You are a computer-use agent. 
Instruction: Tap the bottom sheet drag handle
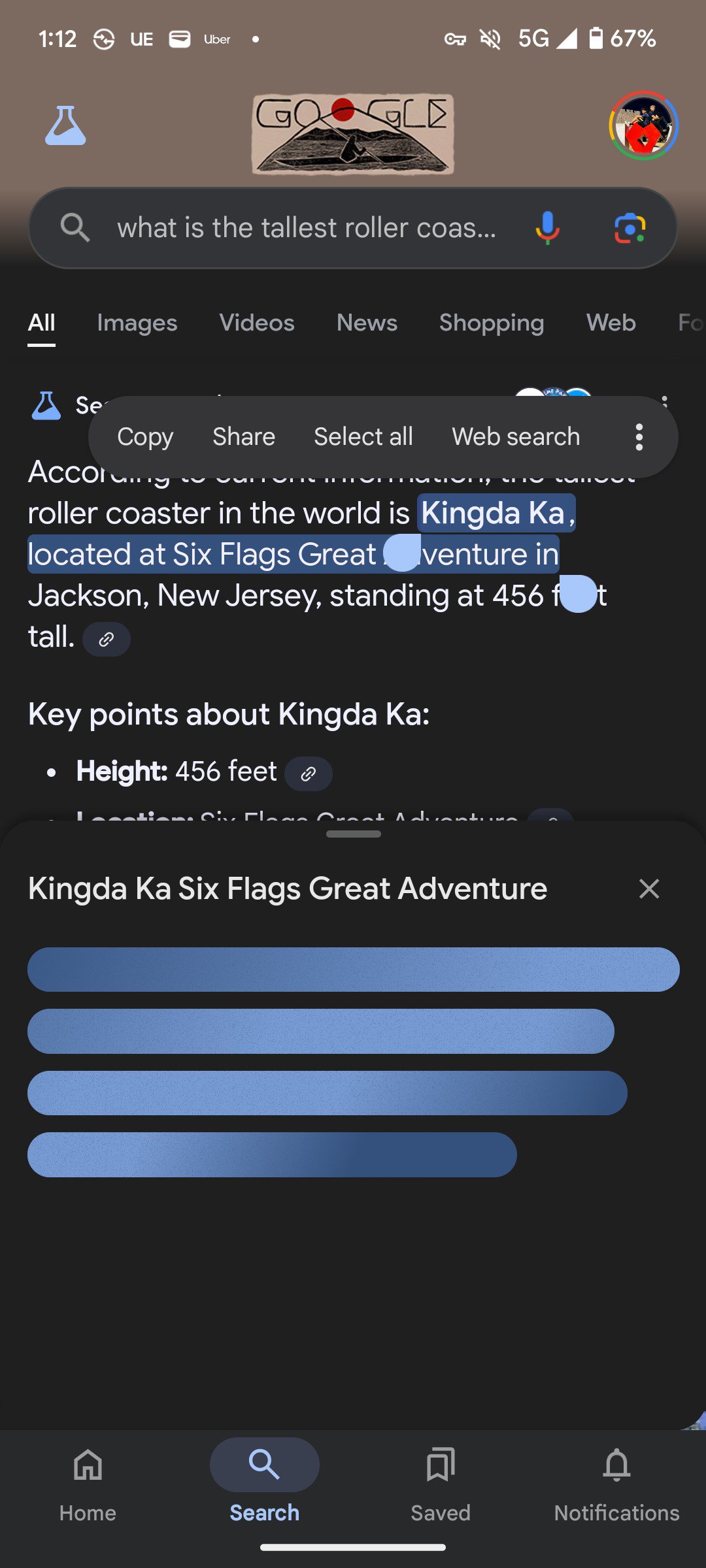pos(353,834)
